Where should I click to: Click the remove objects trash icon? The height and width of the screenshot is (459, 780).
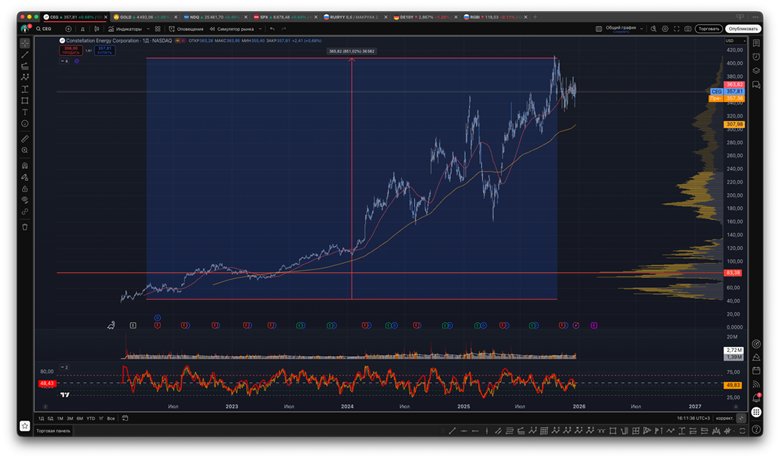[25, 227]
